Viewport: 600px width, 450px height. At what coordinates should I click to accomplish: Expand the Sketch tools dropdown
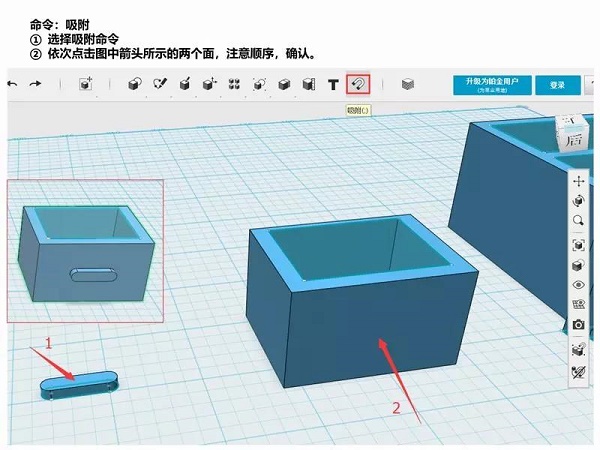point(160,85)
